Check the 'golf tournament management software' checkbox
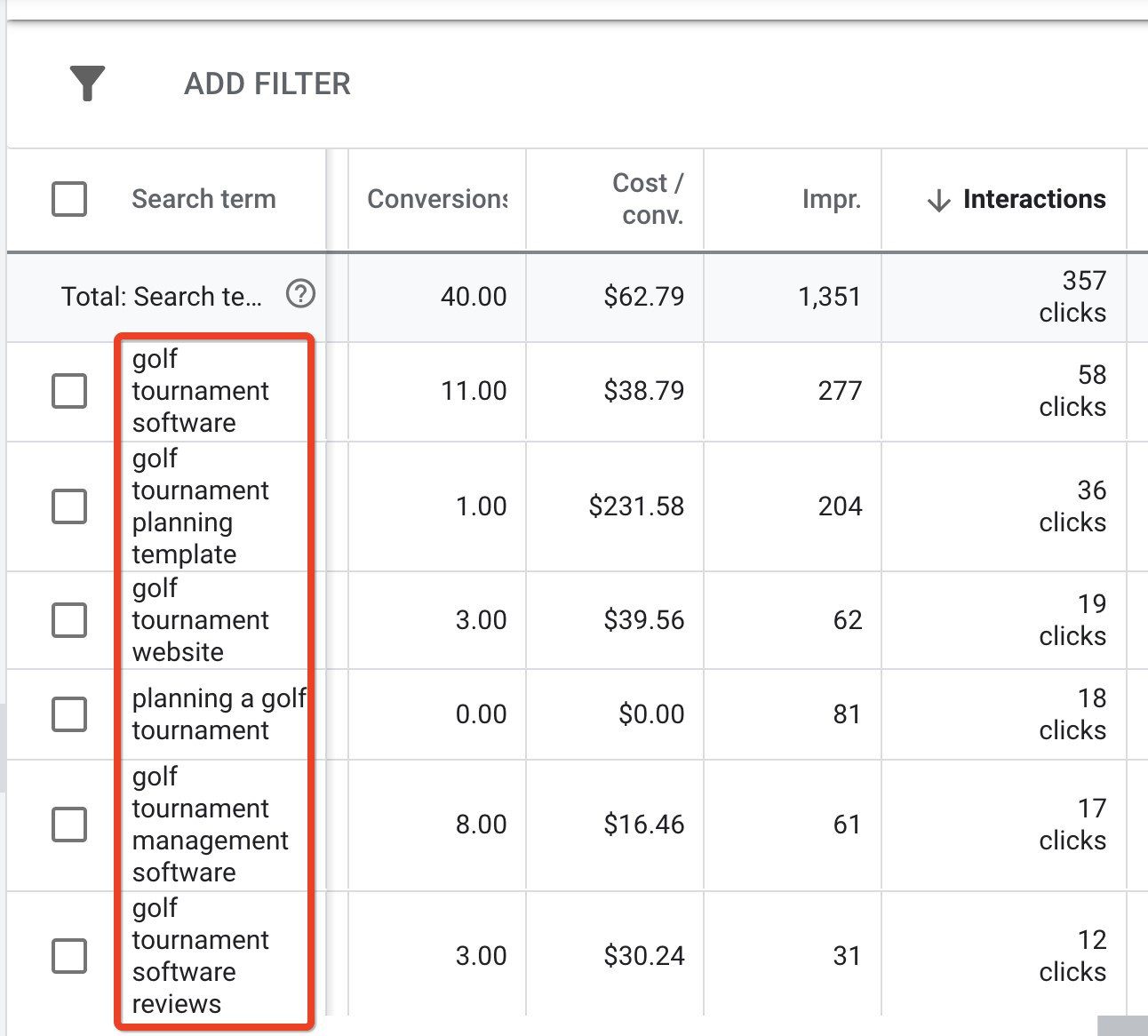 tap(69, 825)
